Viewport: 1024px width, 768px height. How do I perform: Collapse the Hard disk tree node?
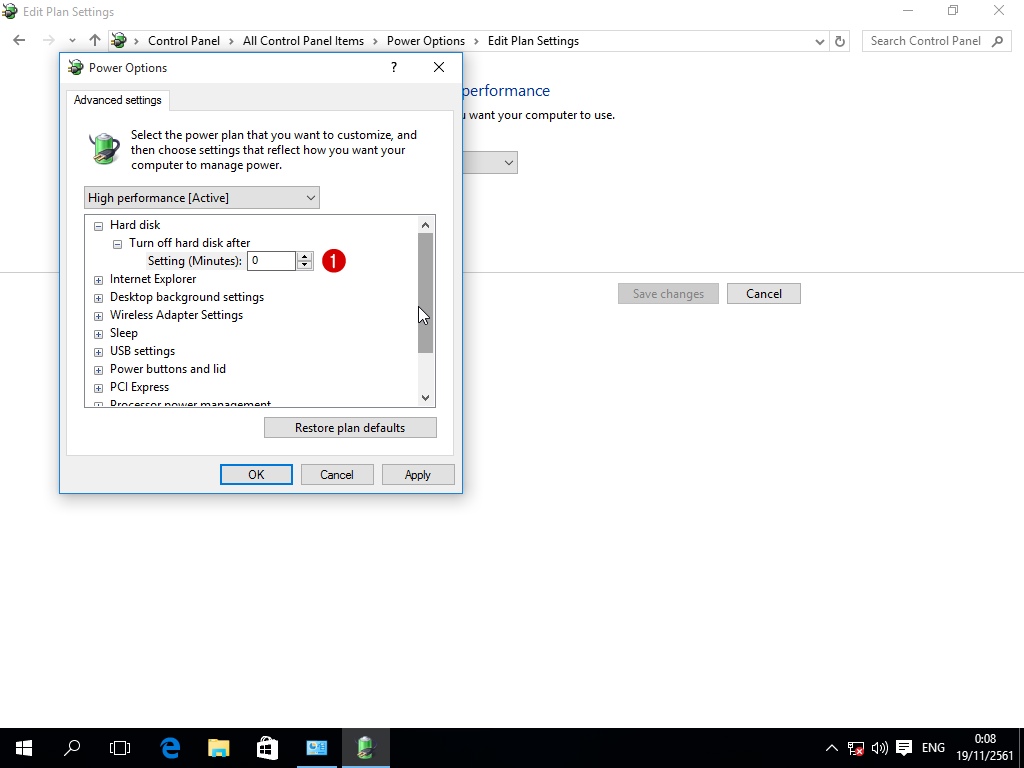click(98, 226)
